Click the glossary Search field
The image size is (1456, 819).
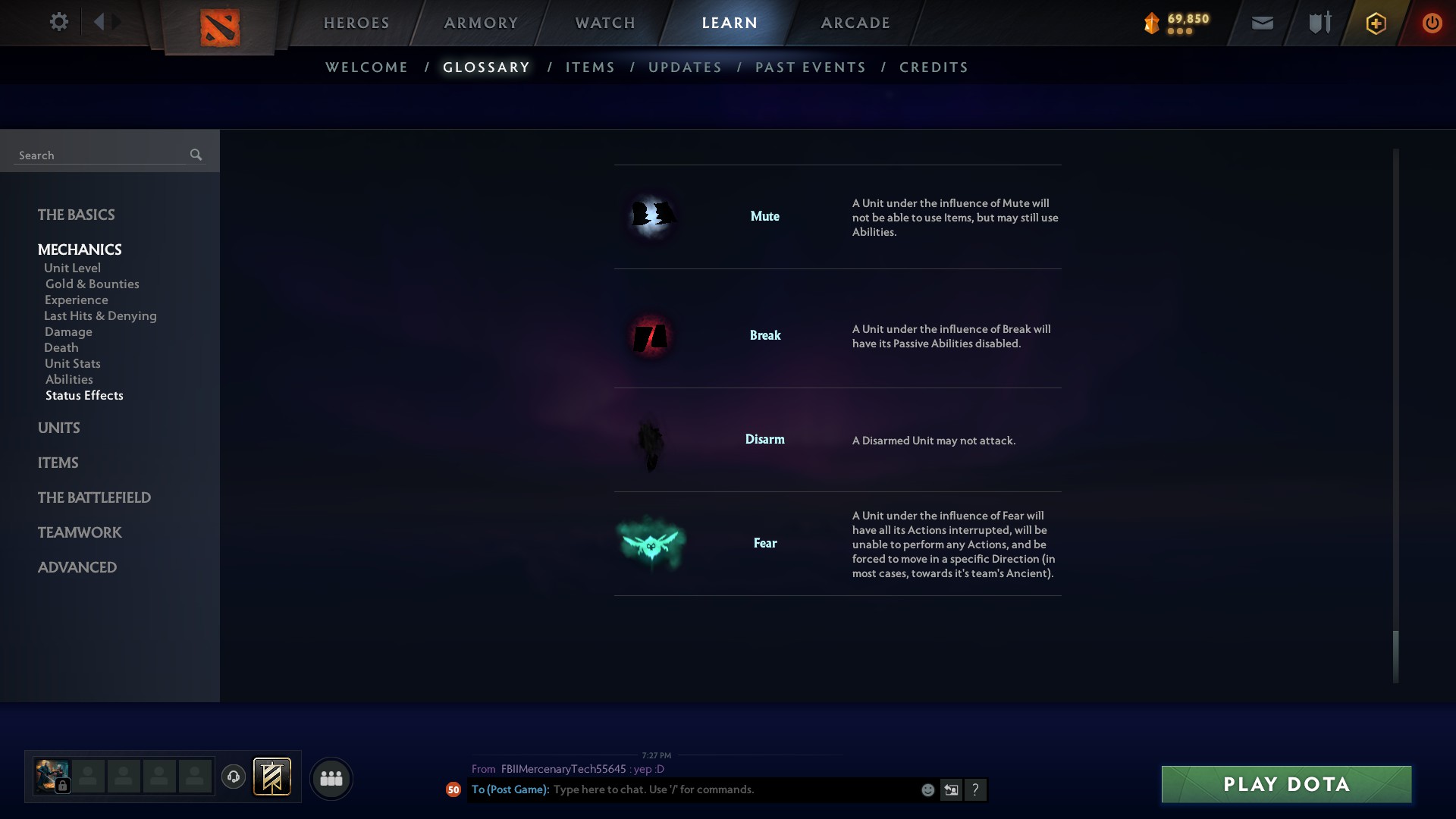click(x=100, y=155)
